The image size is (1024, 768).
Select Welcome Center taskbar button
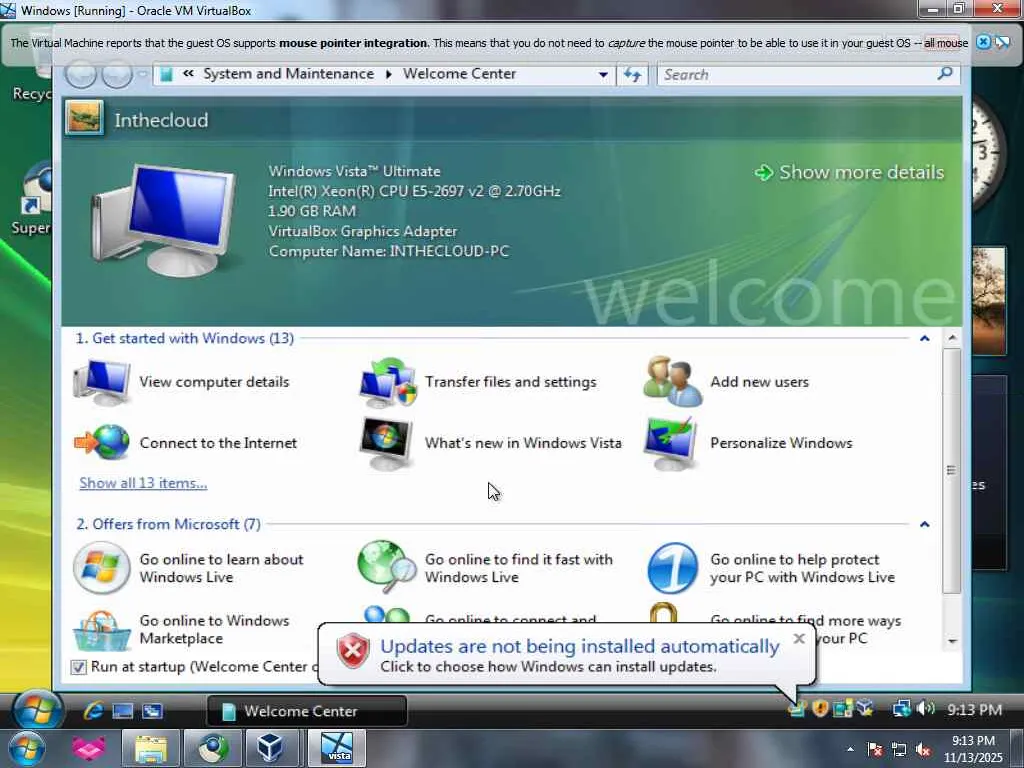coord(307,711)
